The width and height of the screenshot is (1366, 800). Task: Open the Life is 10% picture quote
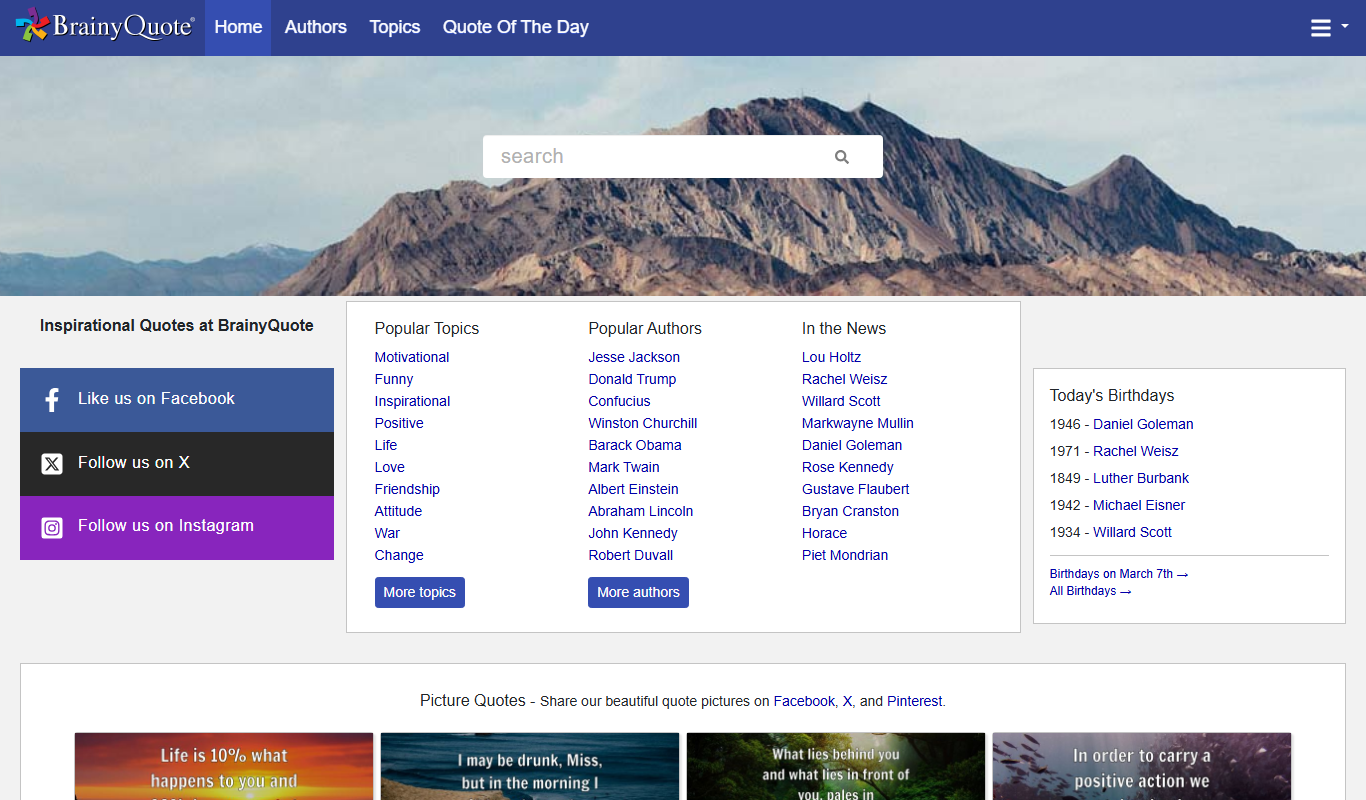click(x=224, y=766)
